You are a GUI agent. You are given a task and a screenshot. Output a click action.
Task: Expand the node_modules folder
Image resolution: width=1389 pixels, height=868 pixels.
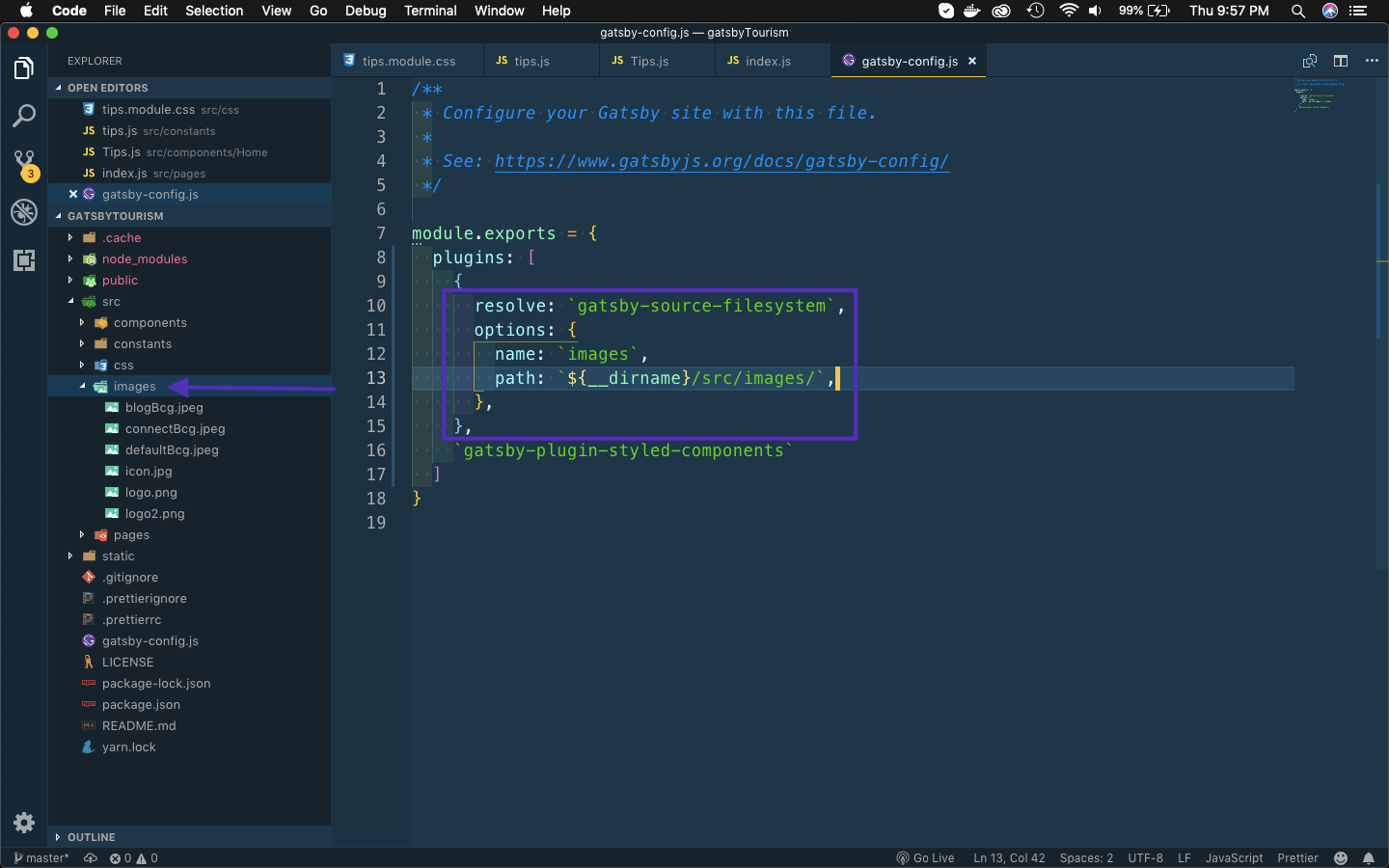pos(144,259)
